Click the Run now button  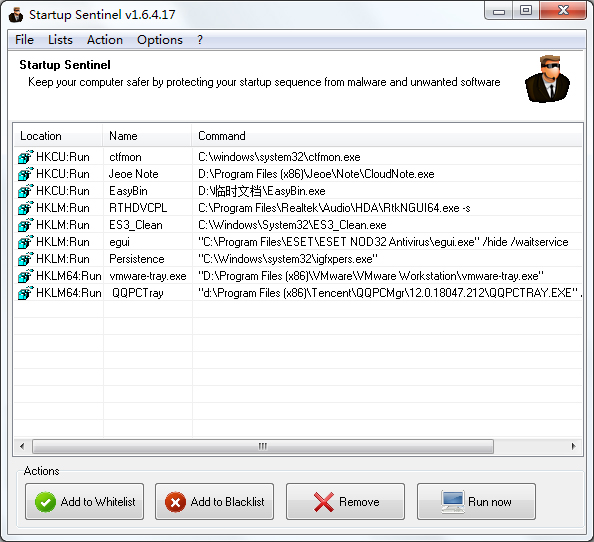click(477, 501)
